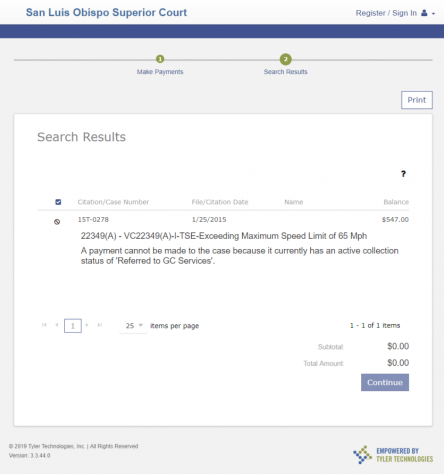Expand the account dropdown caret
Screen dimensions: 444x474
433,14
